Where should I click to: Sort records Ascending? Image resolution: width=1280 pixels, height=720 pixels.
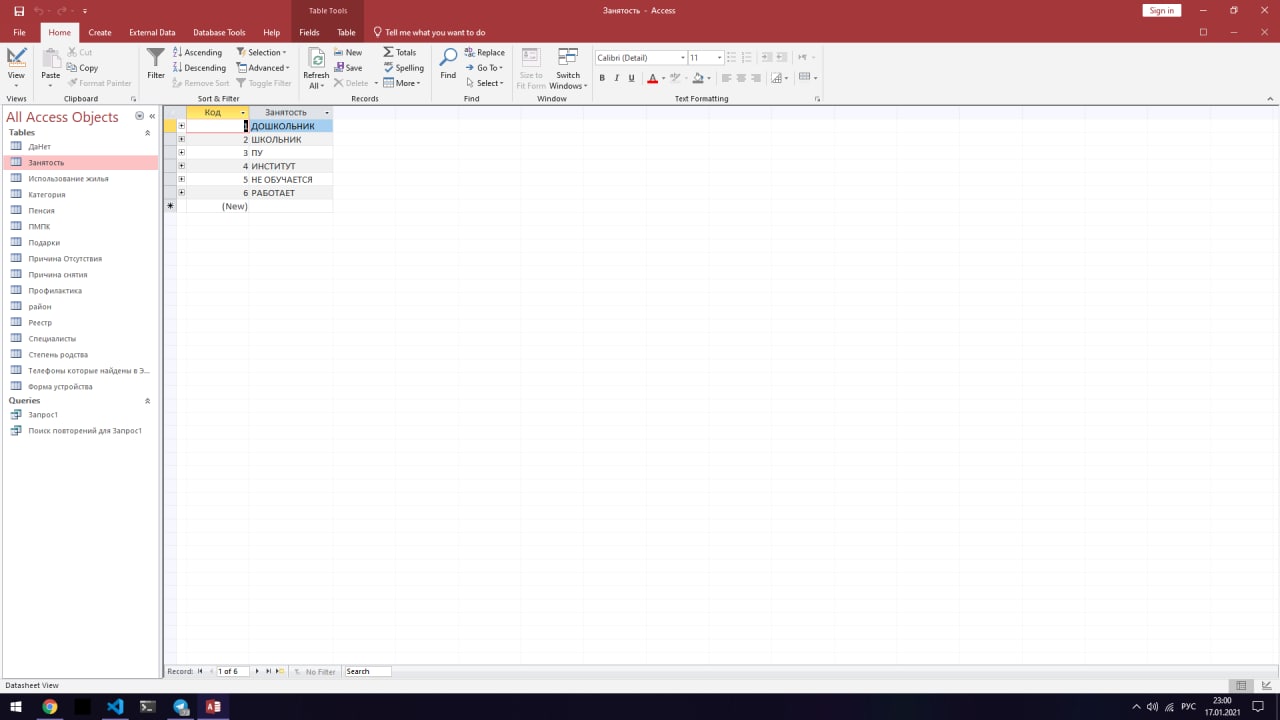pos(197,53)
